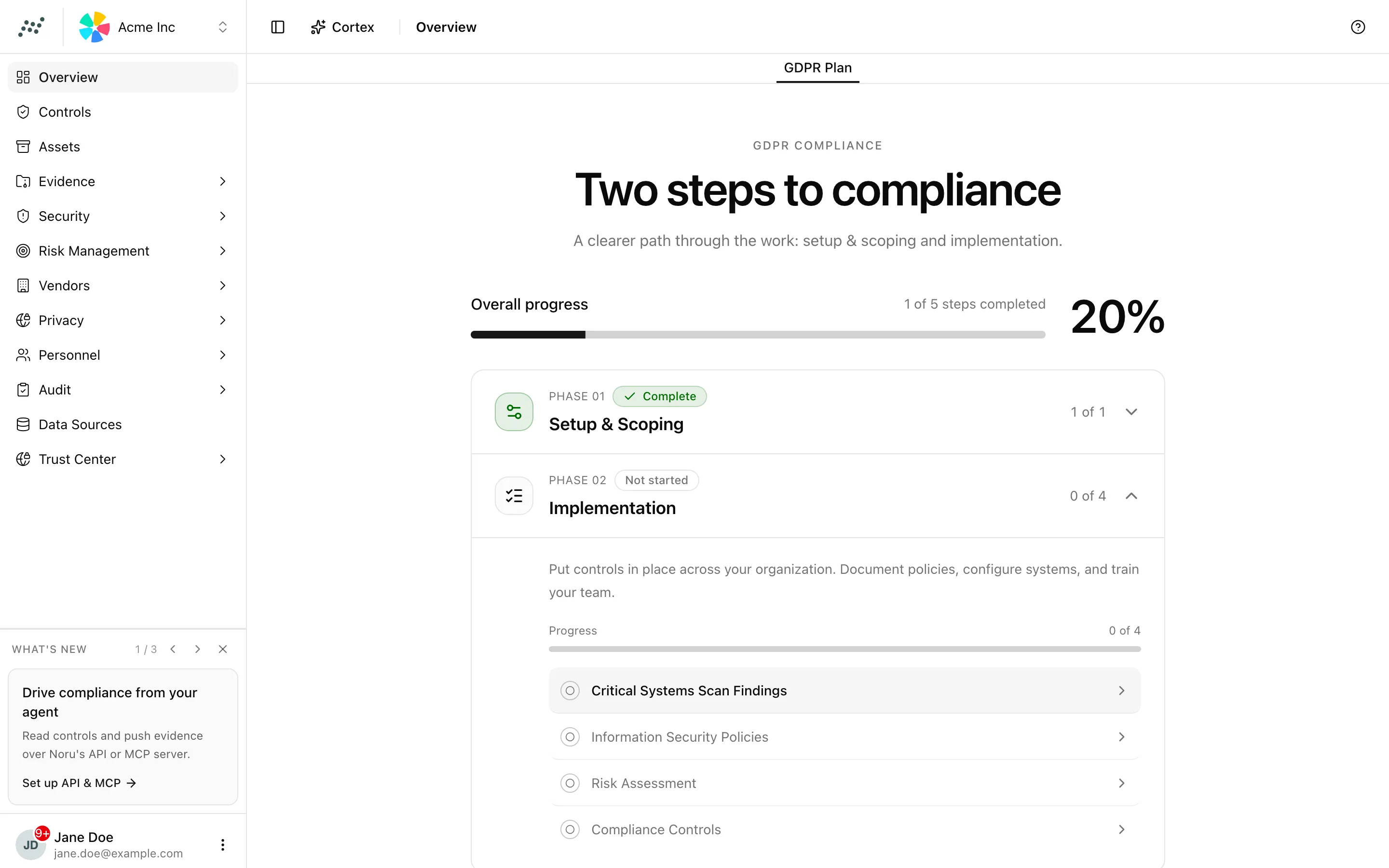Expand the Privacy menu chevron

tap(223, 320)
